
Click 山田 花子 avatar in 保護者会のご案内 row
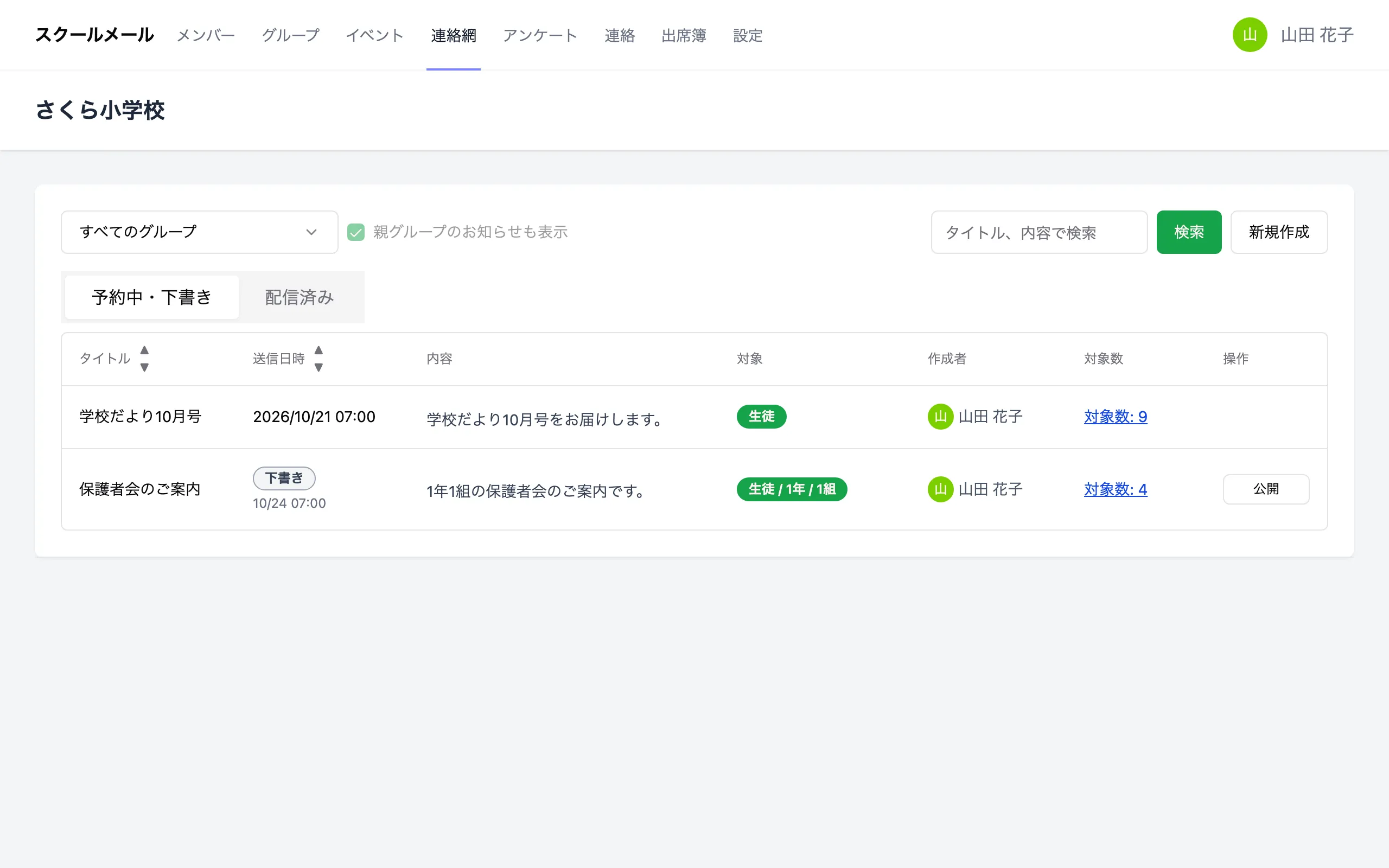tap(940, 489)
